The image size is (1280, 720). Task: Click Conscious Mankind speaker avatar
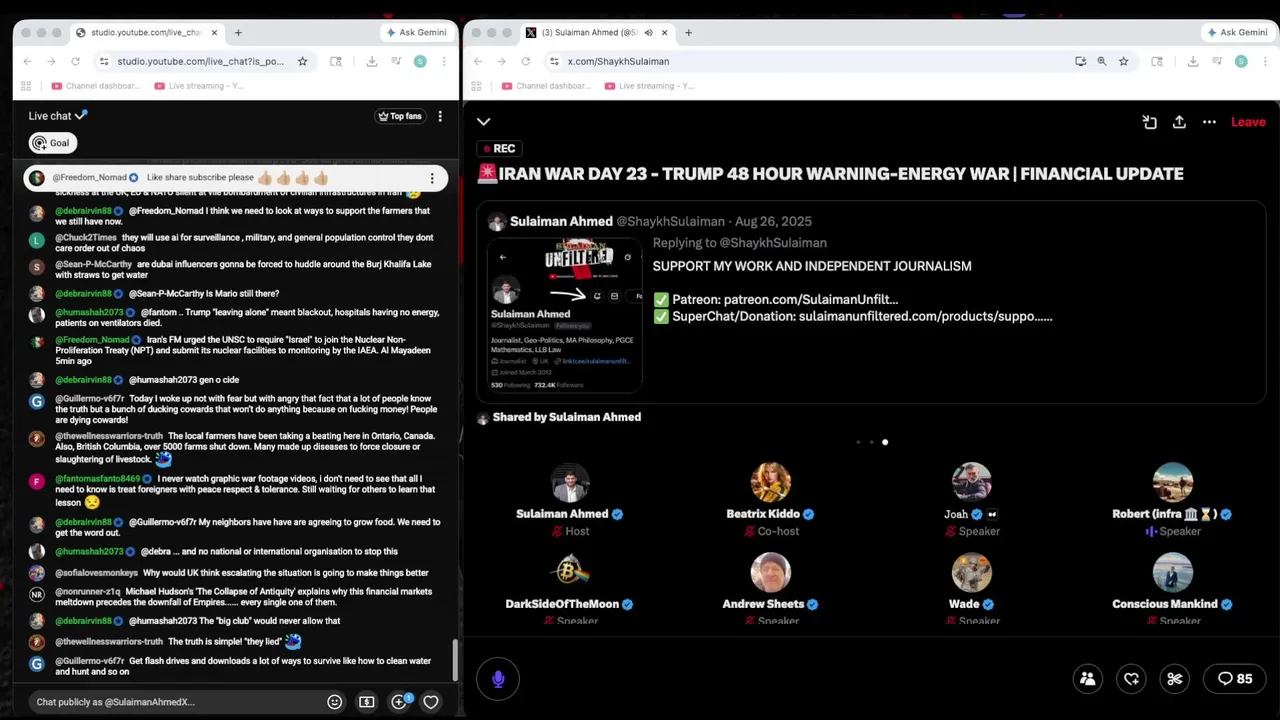pos(1172,572)
